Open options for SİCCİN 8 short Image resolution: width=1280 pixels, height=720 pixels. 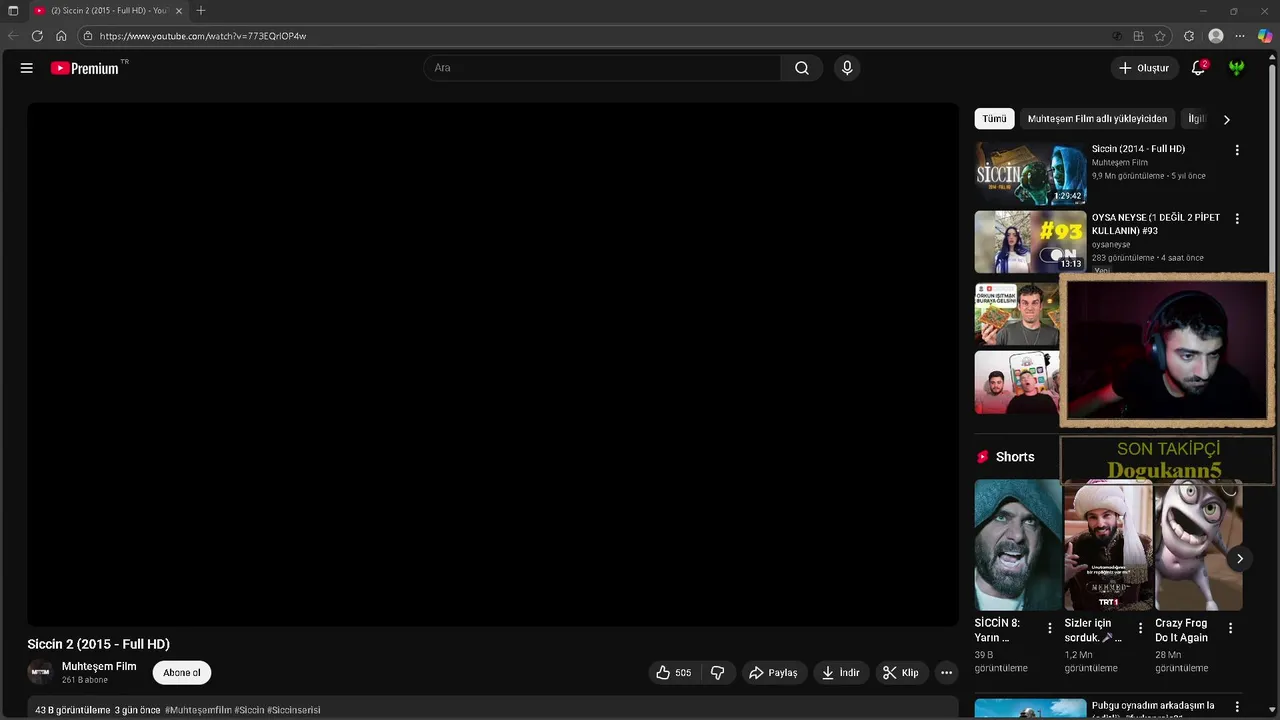point(1049,628)
